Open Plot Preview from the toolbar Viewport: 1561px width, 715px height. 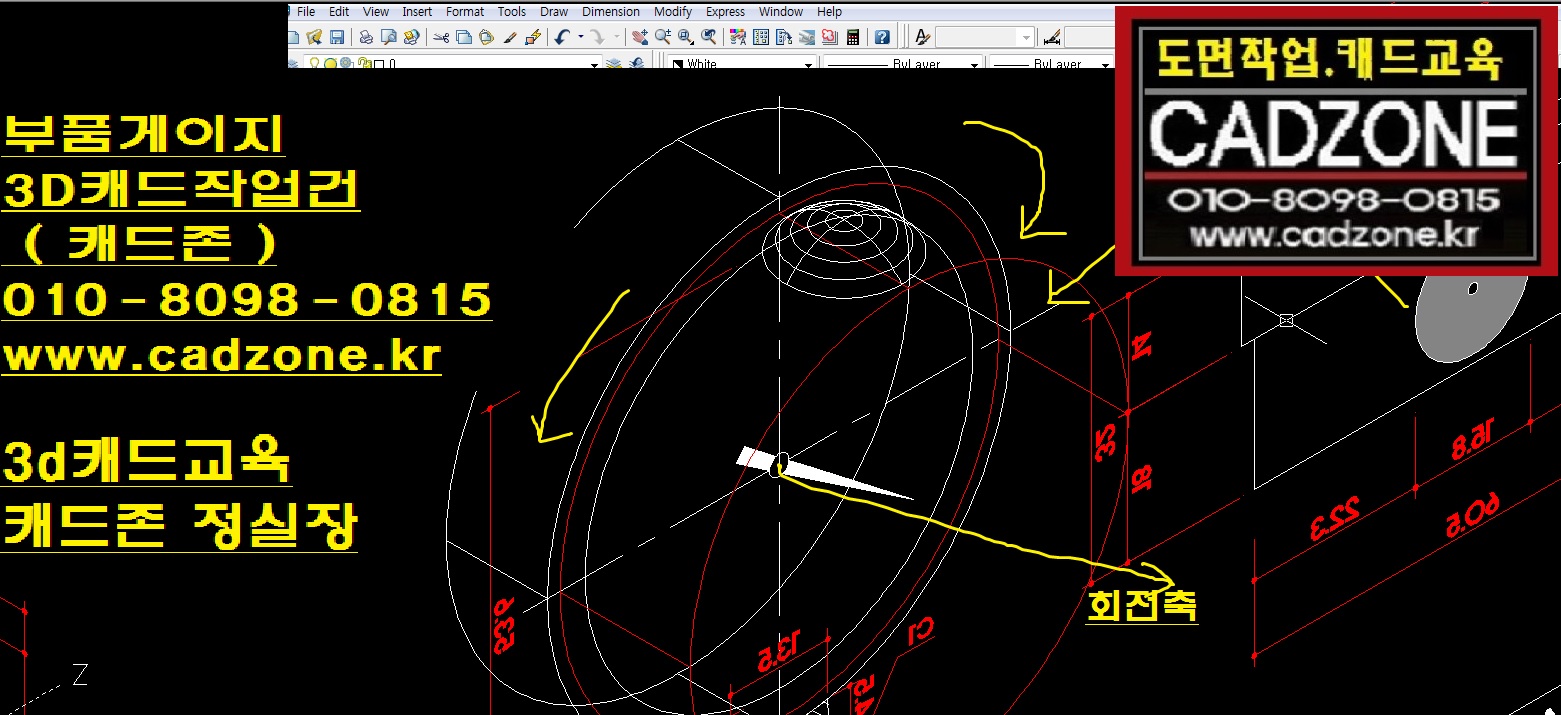pyautogui.click(x=388, y=37)
